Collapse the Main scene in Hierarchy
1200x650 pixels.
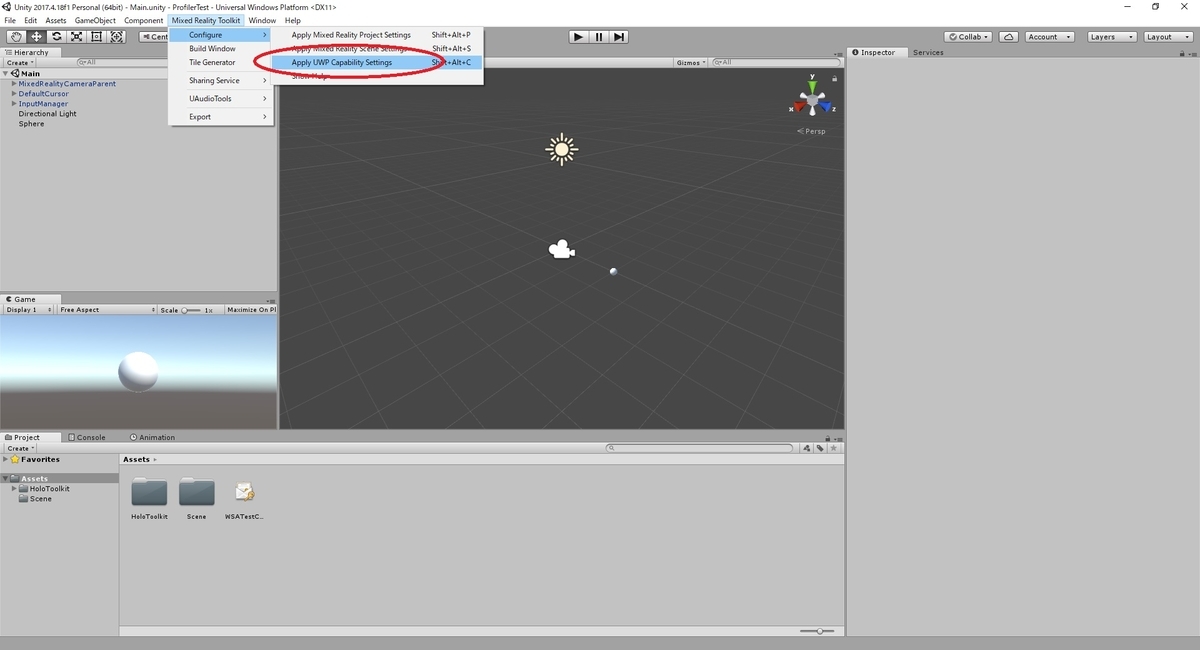pos(7,73)
